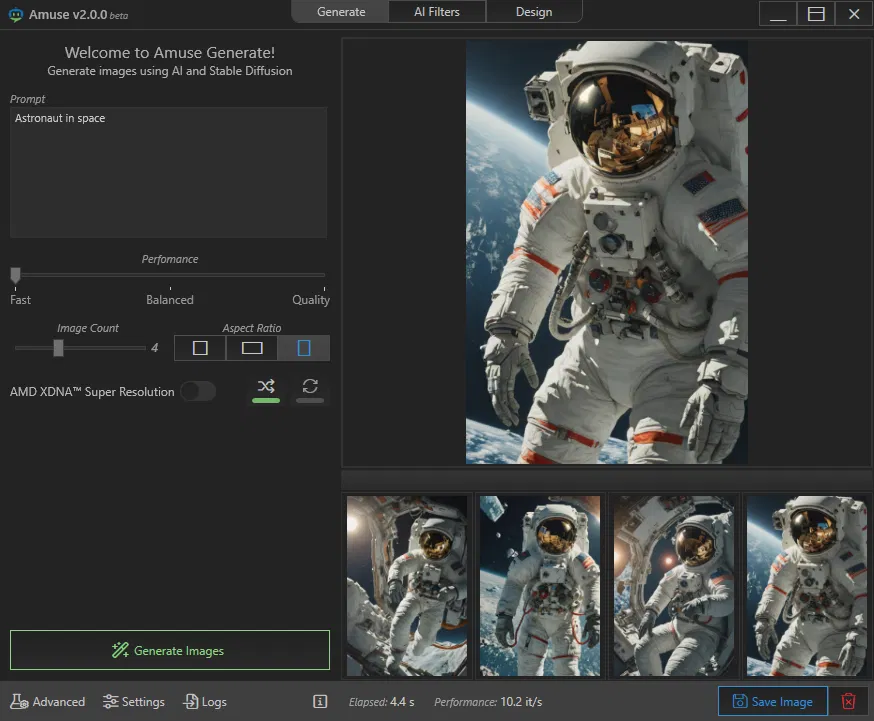Select the portrait aspect ratio
Image resolution: width=874 pixels, height=721 pixels.
304,348
